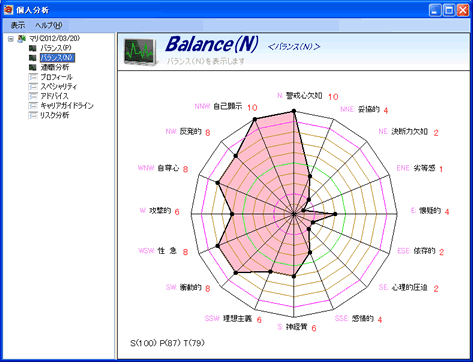Click the document icon beside プロフィール
Screen dimensions: 473x362
click(x=33, y=77)
